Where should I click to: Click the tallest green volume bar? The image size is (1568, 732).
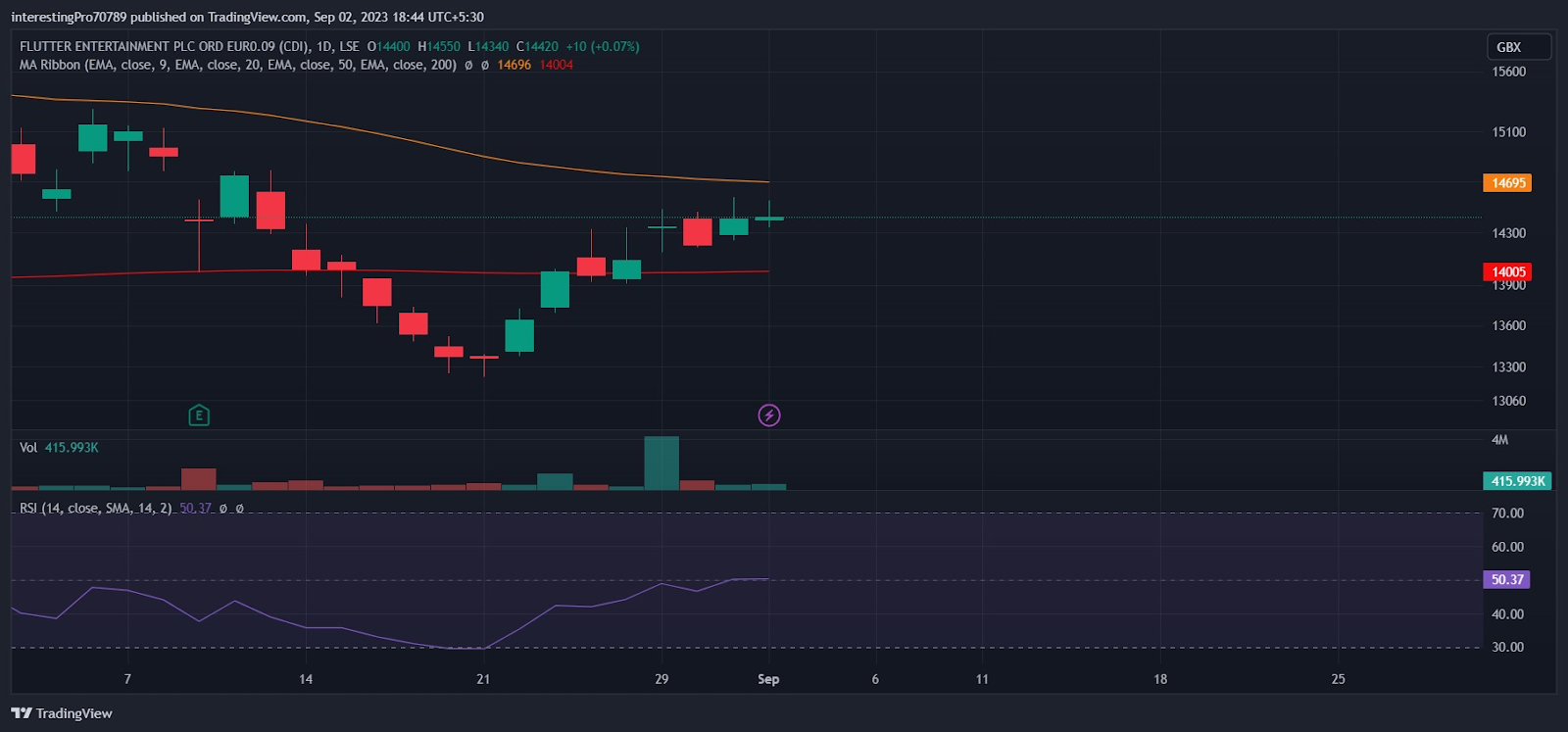point(661,463)
